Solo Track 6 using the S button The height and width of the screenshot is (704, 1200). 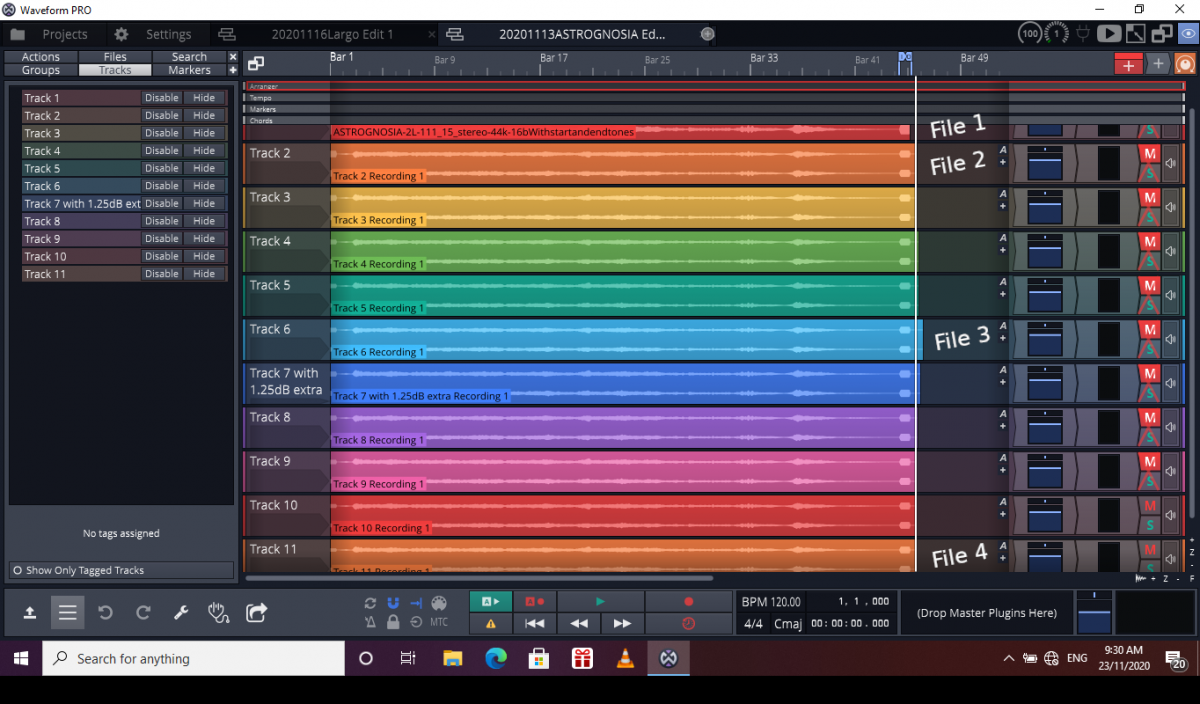(1149, 349)
